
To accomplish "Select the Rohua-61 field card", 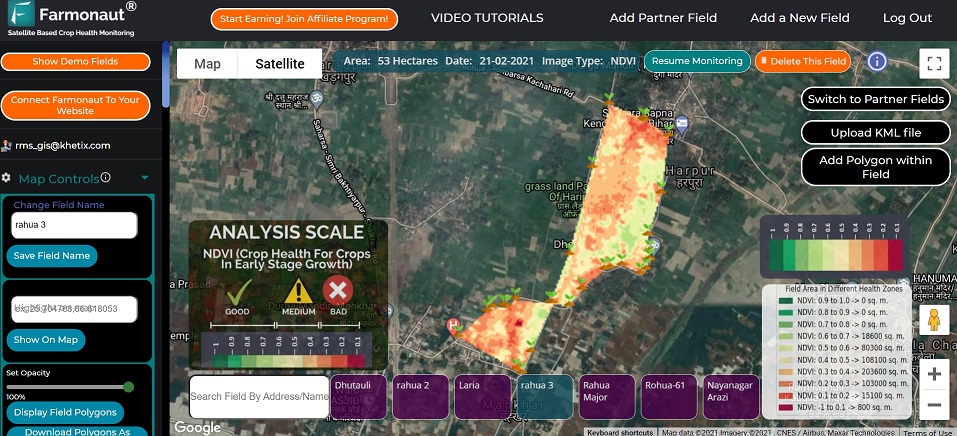I will coord(670,396).
